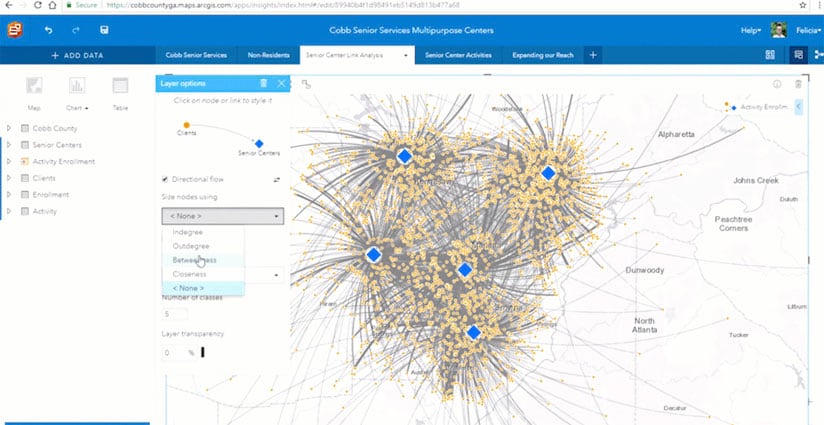Toggle Directional flow checkbox
Screen dimensions: 824x425
click(x=165, y=179)
